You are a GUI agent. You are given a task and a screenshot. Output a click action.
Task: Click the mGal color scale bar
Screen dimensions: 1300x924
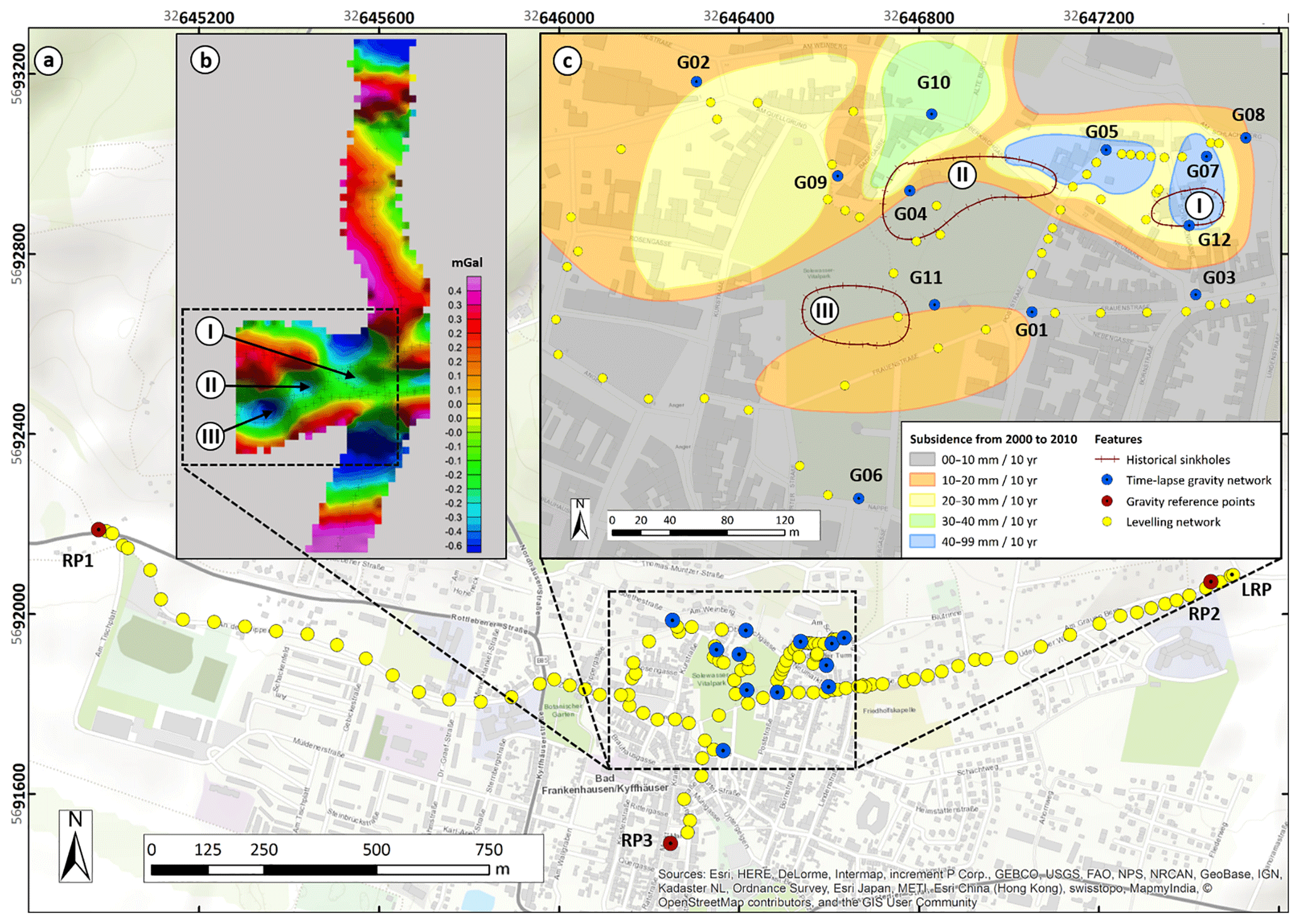(474, 414)
